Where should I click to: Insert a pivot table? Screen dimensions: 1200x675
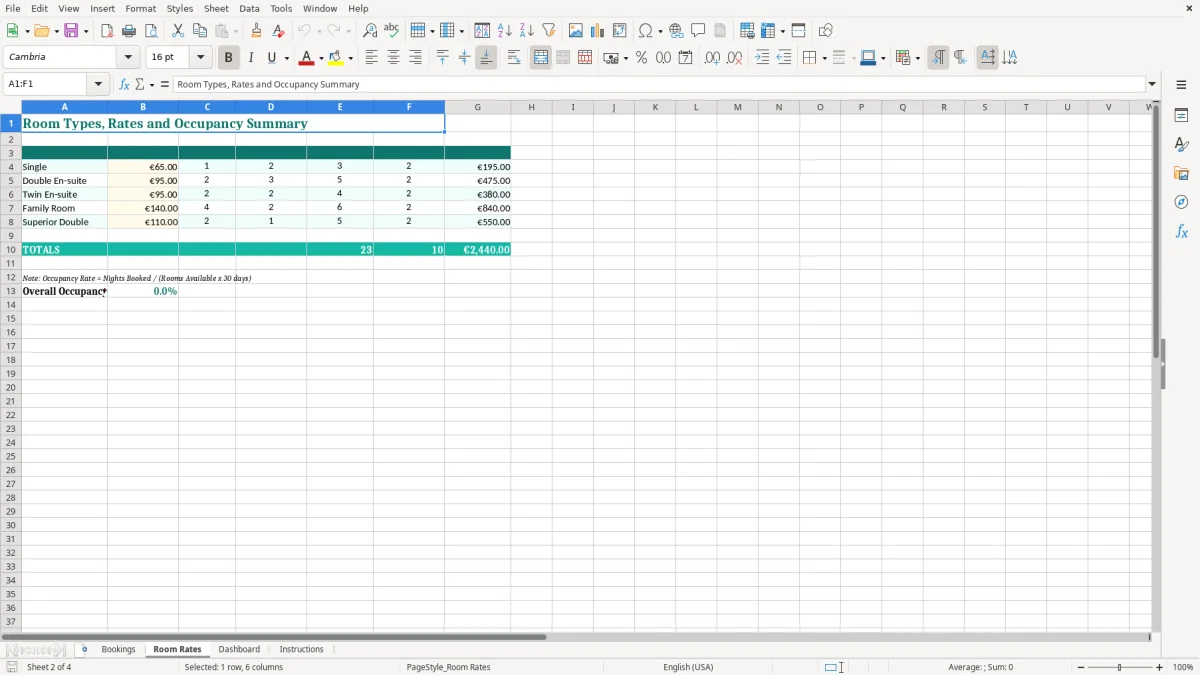[620, 31]
